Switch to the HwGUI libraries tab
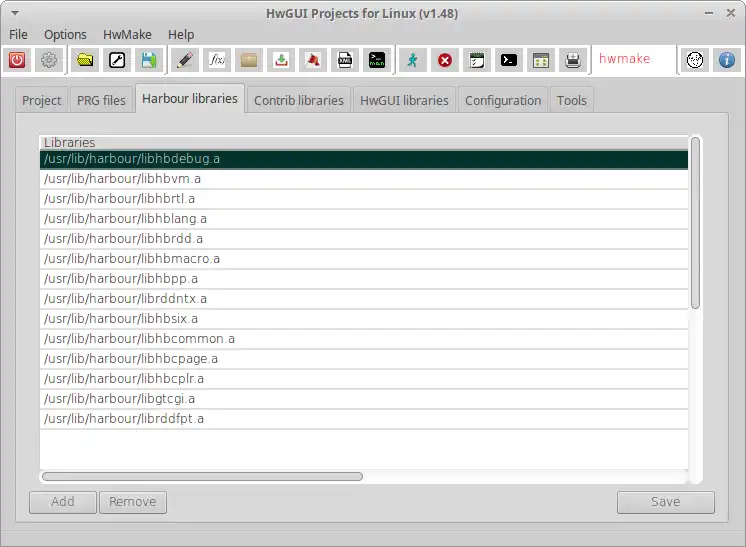 click(x=404, y=100)
